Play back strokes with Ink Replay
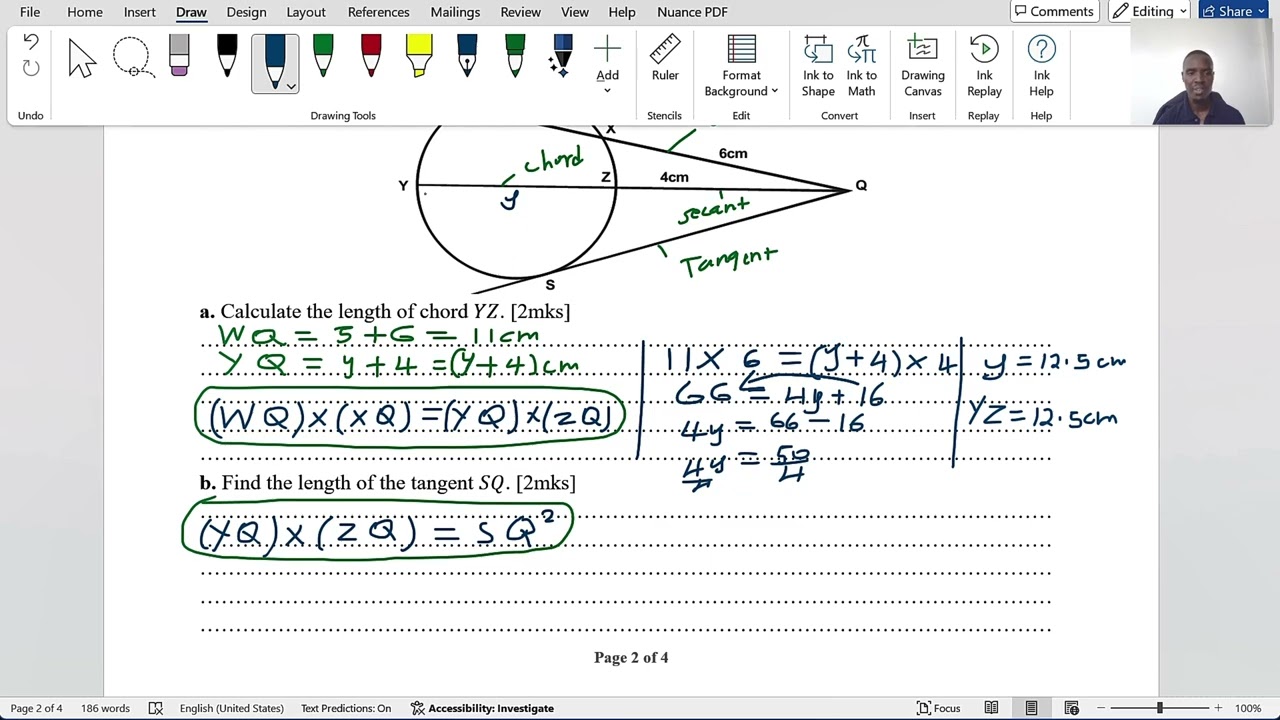Image resolution: width=1280 pixels, height=720 pixels. [984, 66]
